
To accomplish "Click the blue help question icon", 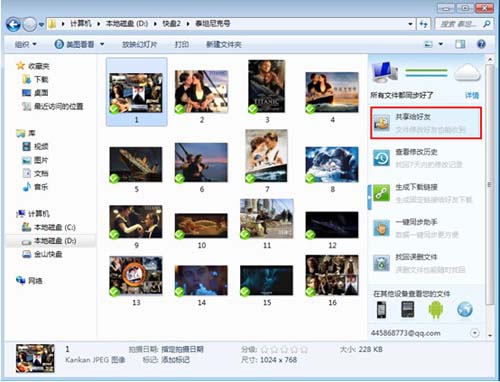I will (481, 44).
